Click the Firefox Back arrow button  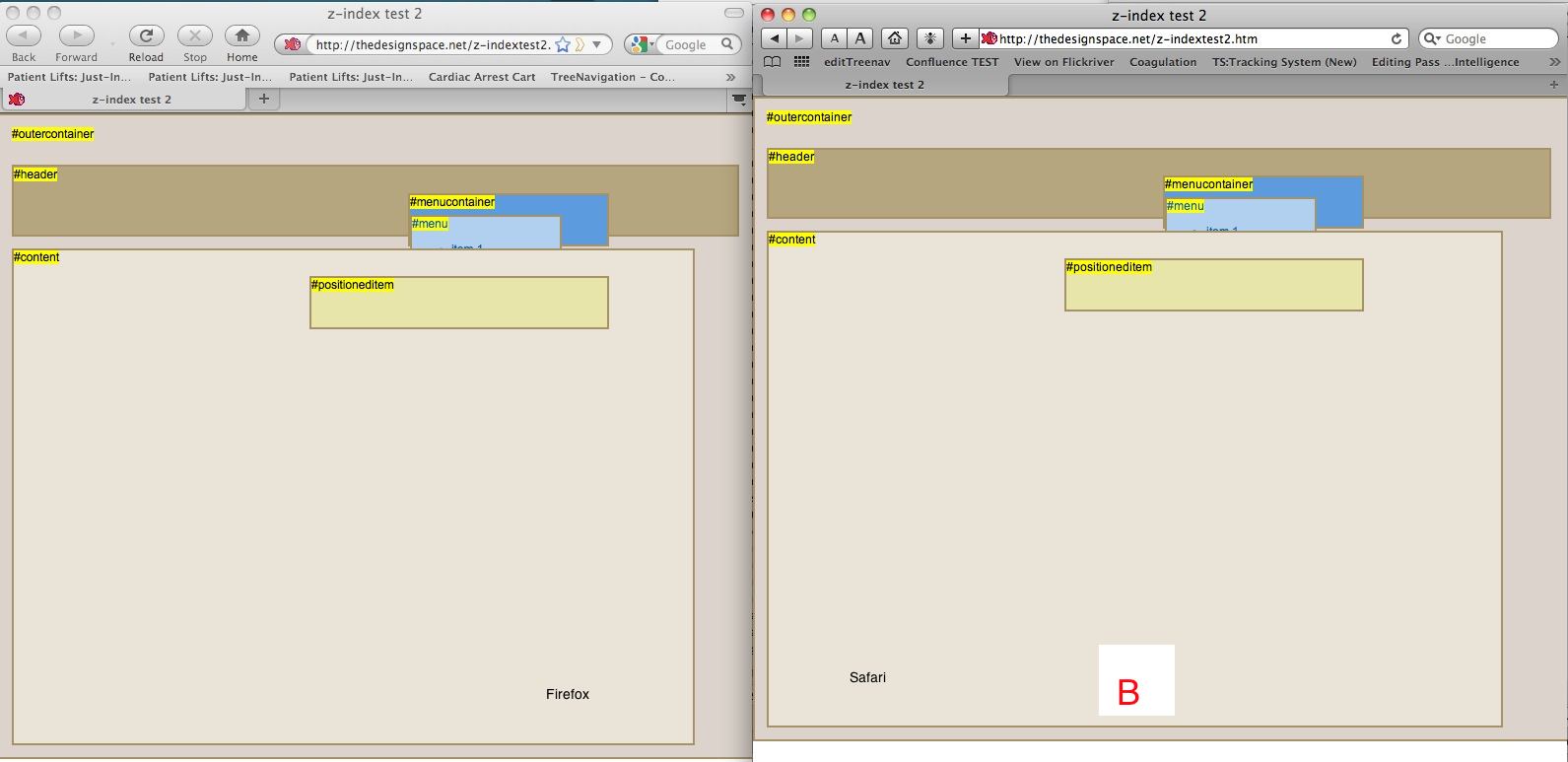[24, 36]
